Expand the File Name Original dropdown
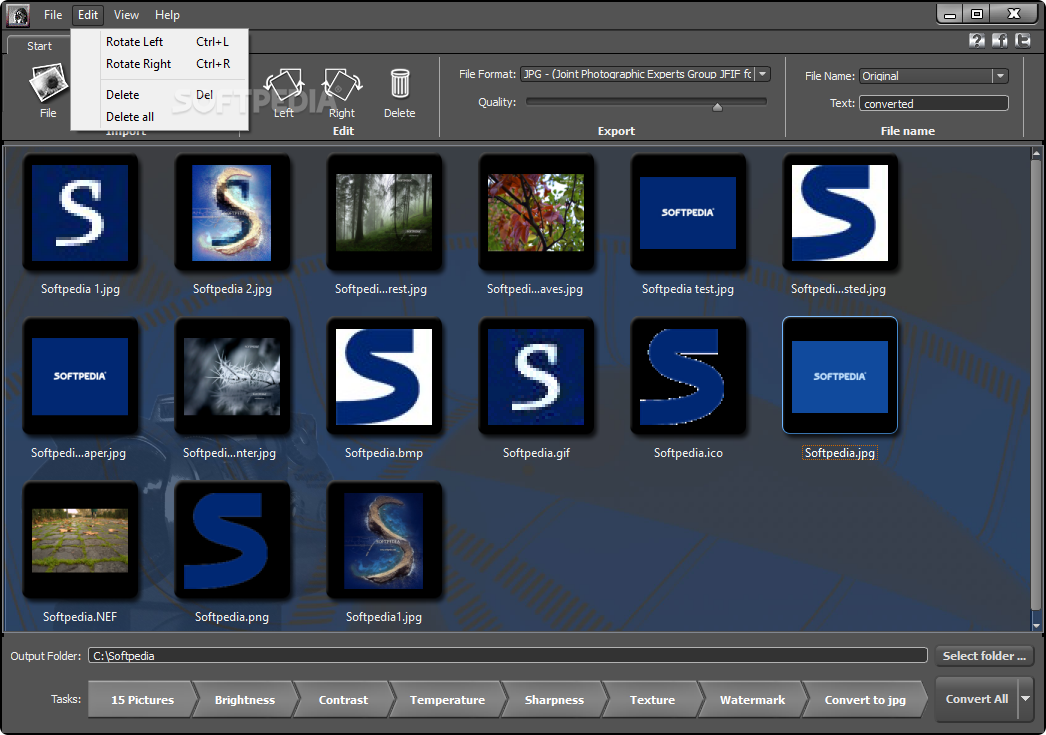Screen dimensions: 1046x735 pyautogui.click(x=1000, y=76)
